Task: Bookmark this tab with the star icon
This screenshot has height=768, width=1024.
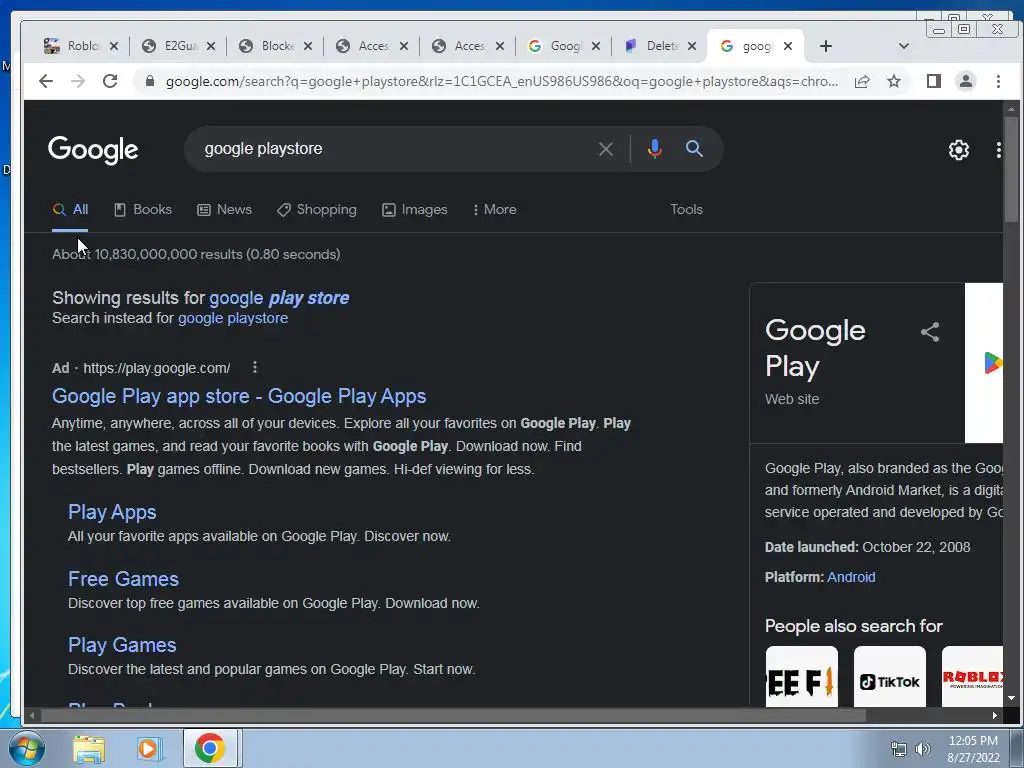Action: click(x=893, y=81)
